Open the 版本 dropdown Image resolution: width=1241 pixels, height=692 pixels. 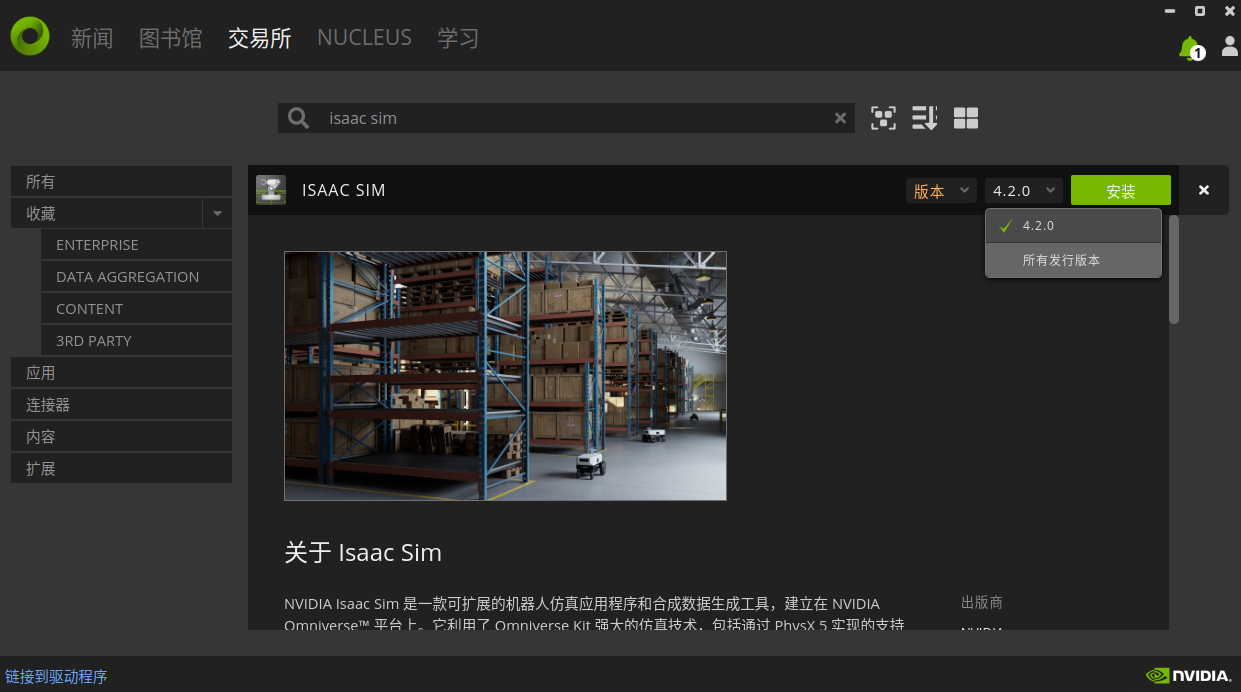(x=941, y=191)
